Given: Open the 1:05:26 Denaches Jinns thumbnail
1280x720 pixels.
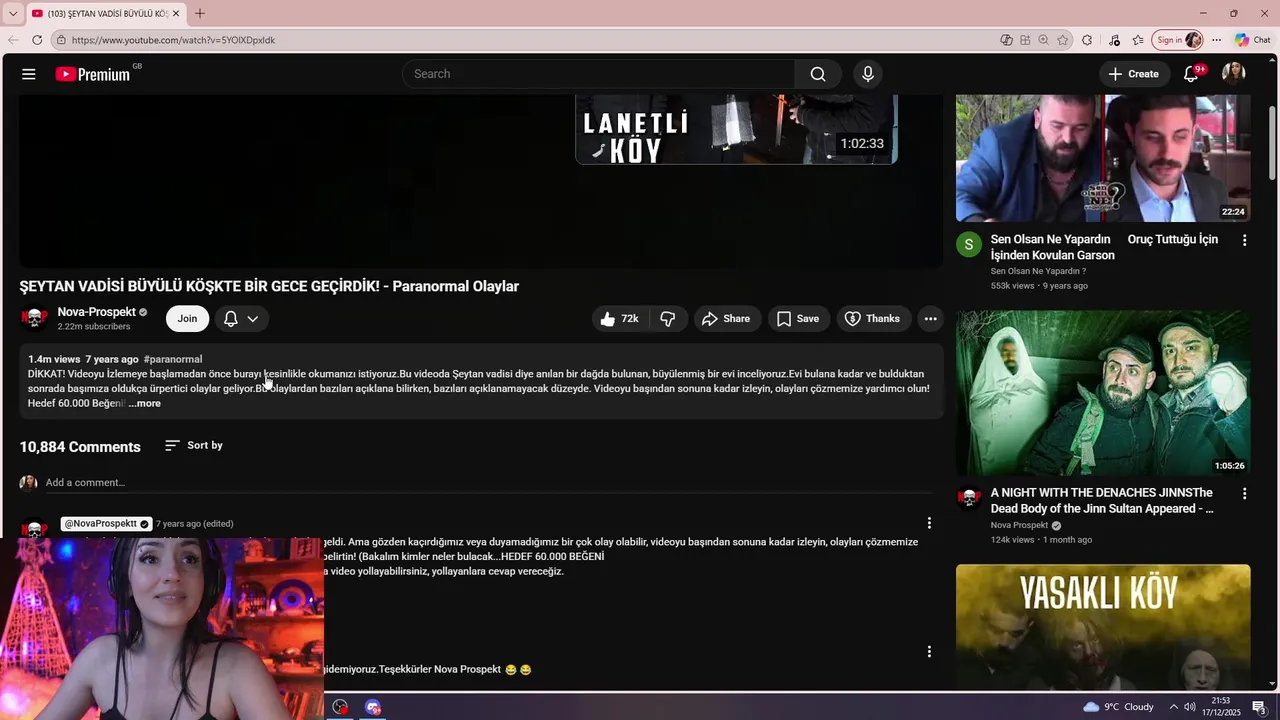Looking at the screenshot, I should point(1103,393).
